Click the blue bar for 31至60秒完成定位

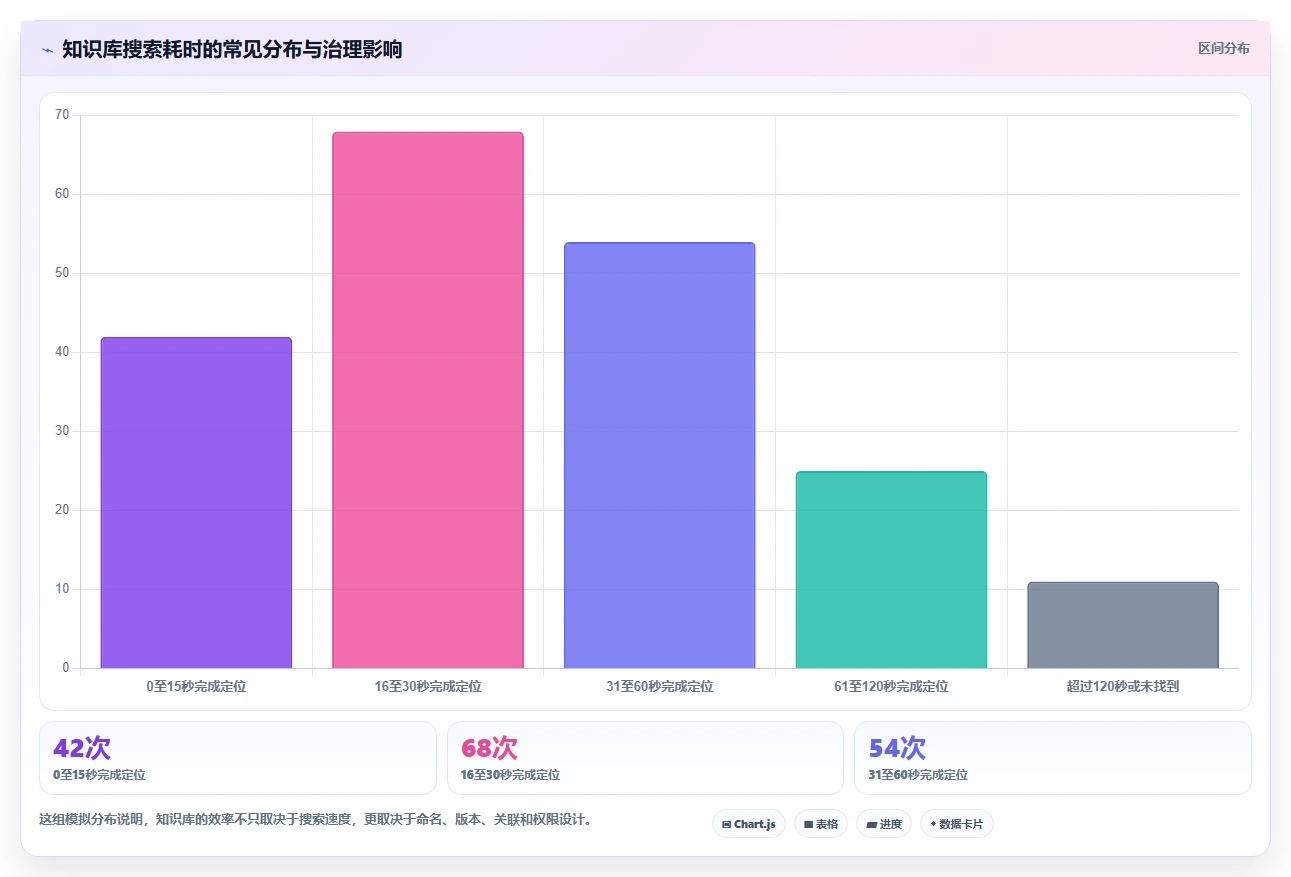[x=659, y=455]
